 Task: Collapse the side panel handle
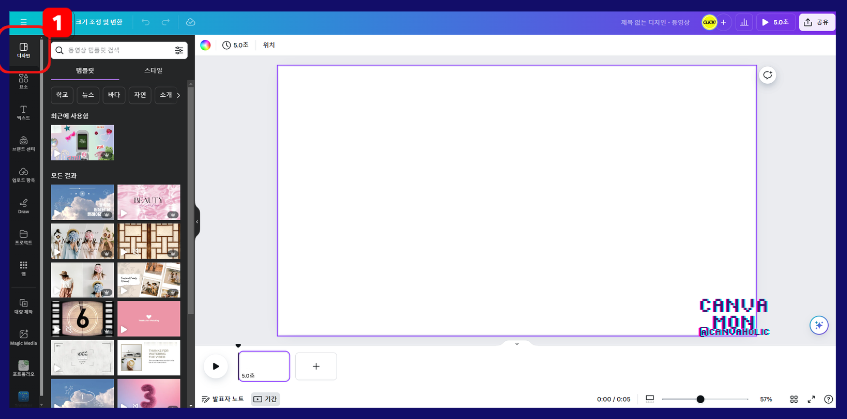point(197,221)
